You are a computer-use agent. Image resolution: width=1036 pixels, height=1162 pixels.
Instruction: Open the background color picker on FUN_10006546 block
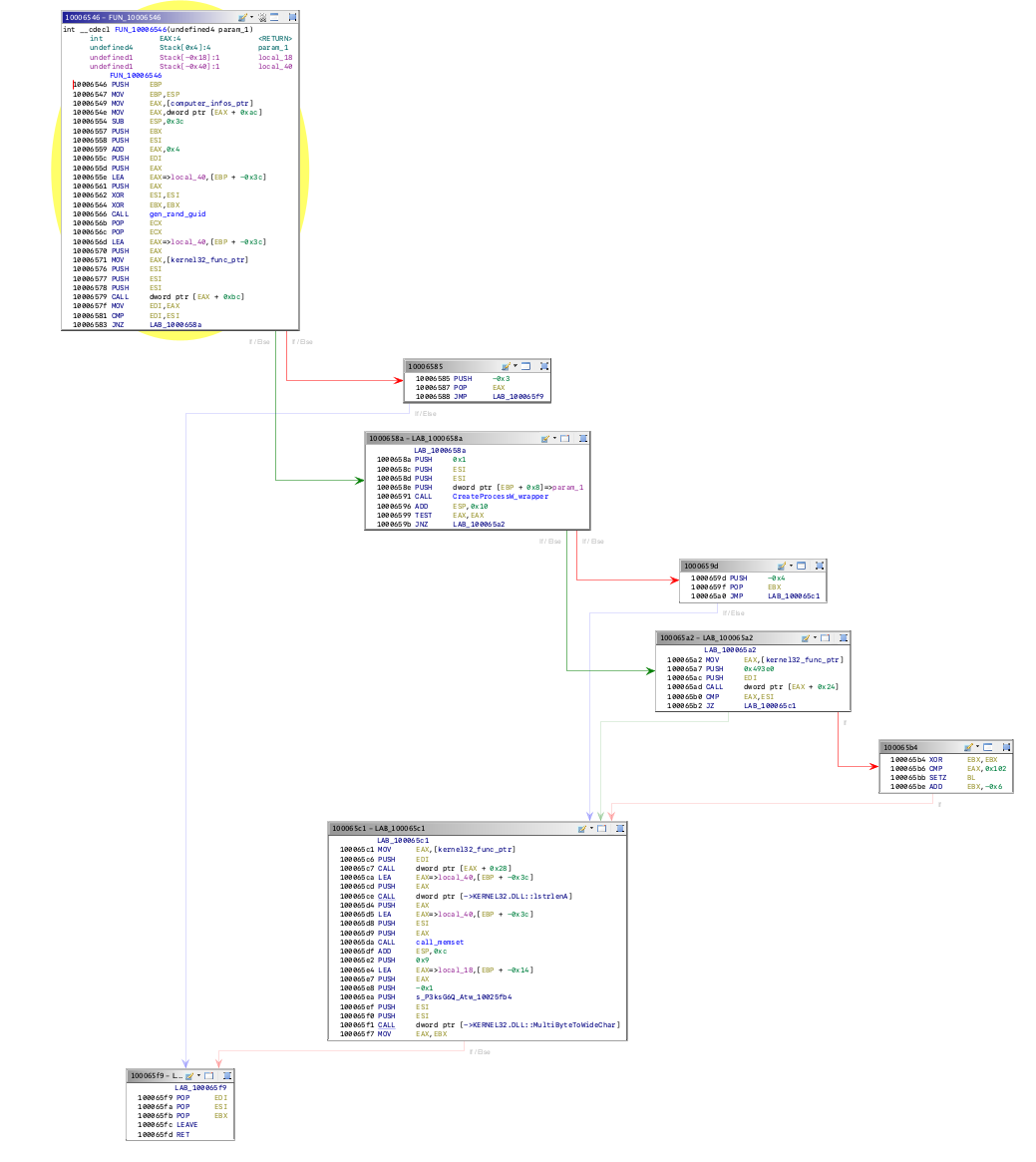pyautogui.click(x=242, y=17)
